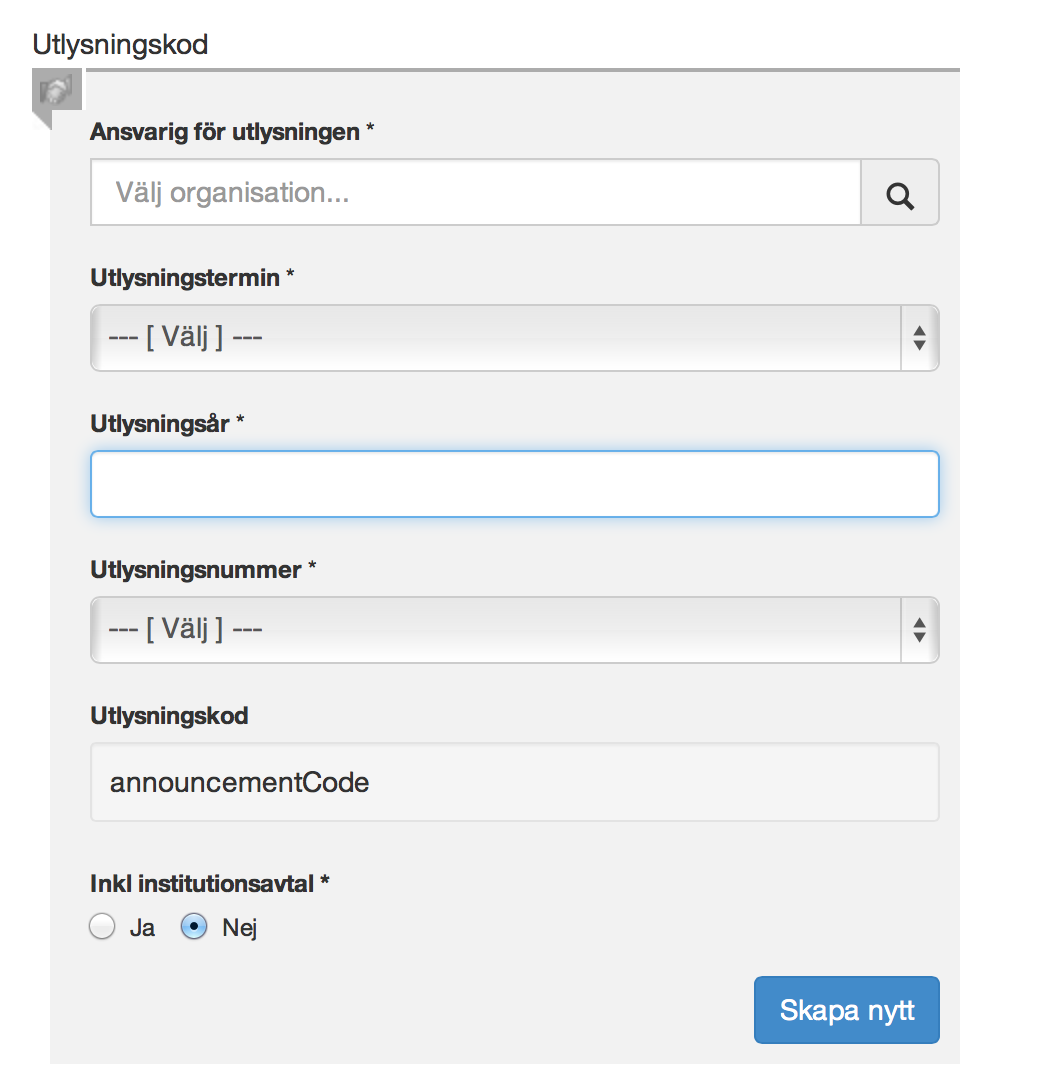
Task: Select the read-only announcementCode field
Action: [x=515, y=783]
